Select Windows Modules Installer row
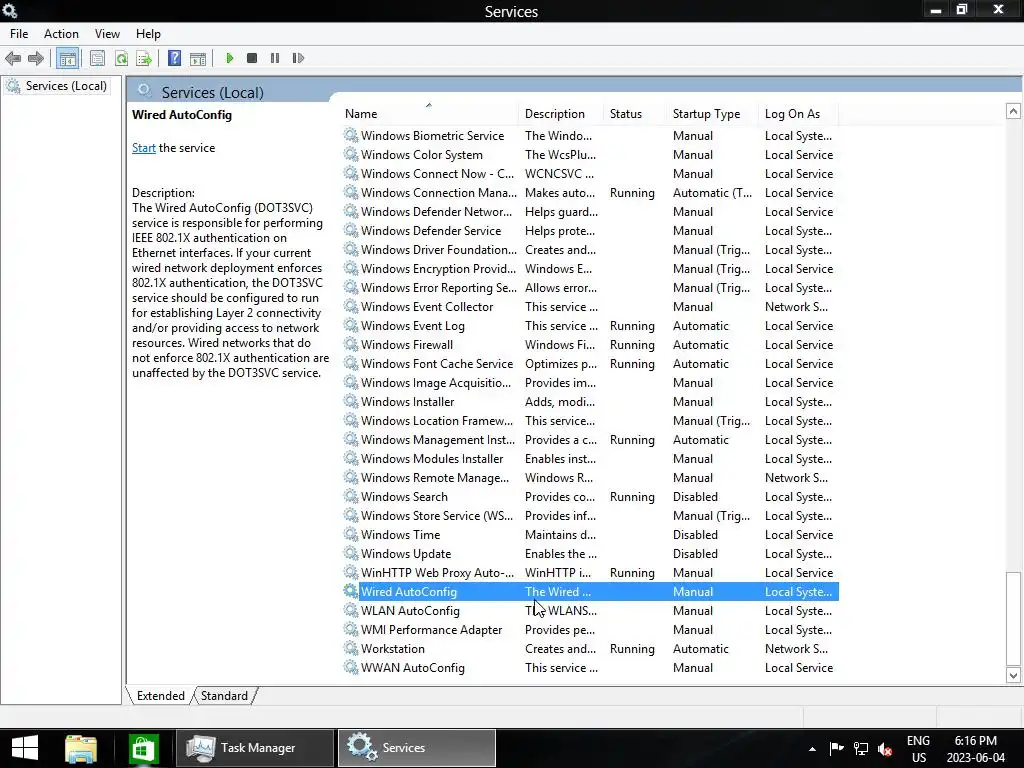The width and height of the screenshot is (1024, 768). point(590,458)
